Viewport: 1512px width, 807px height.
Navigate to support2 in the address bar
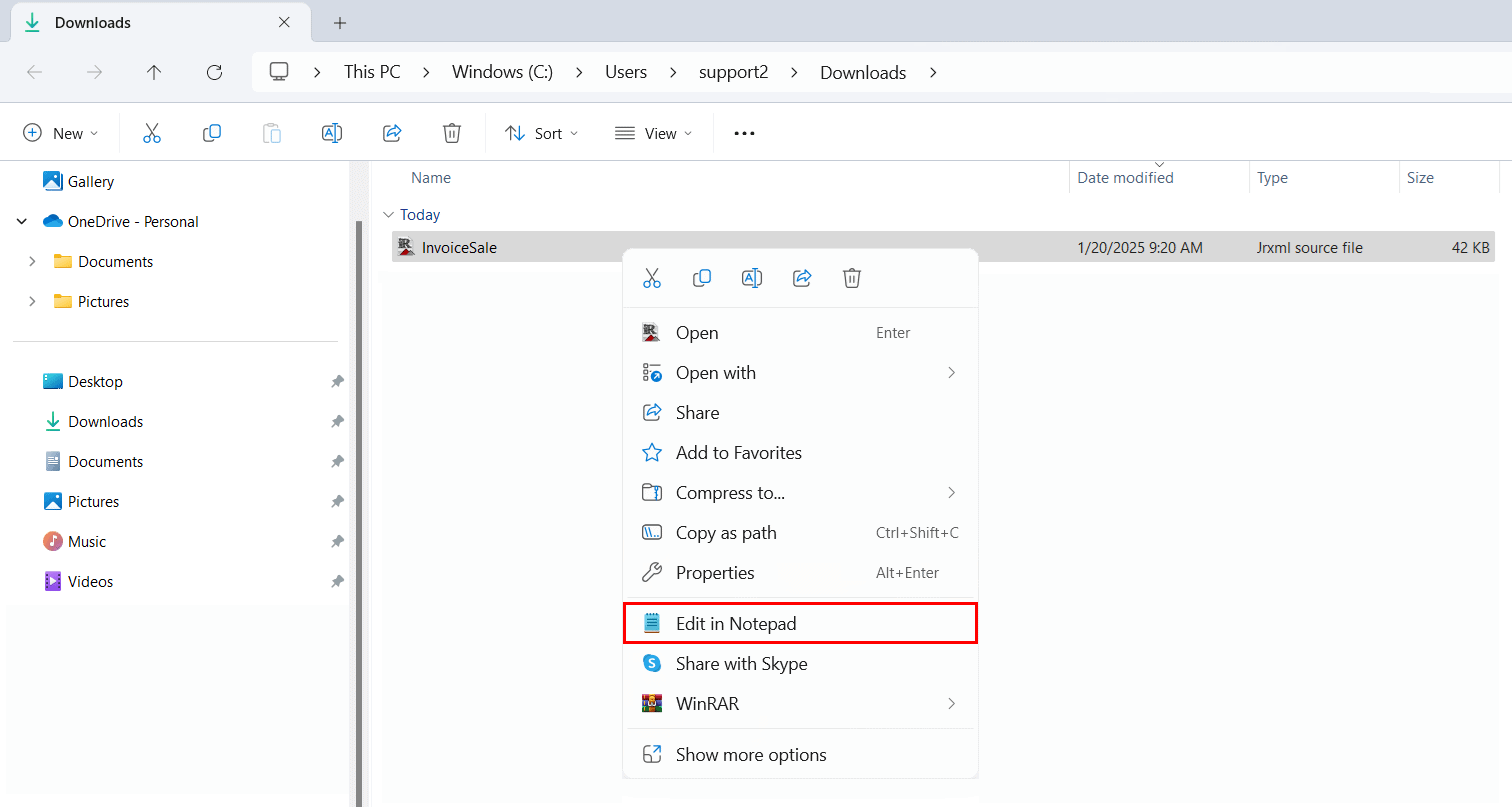coord(733,72)
